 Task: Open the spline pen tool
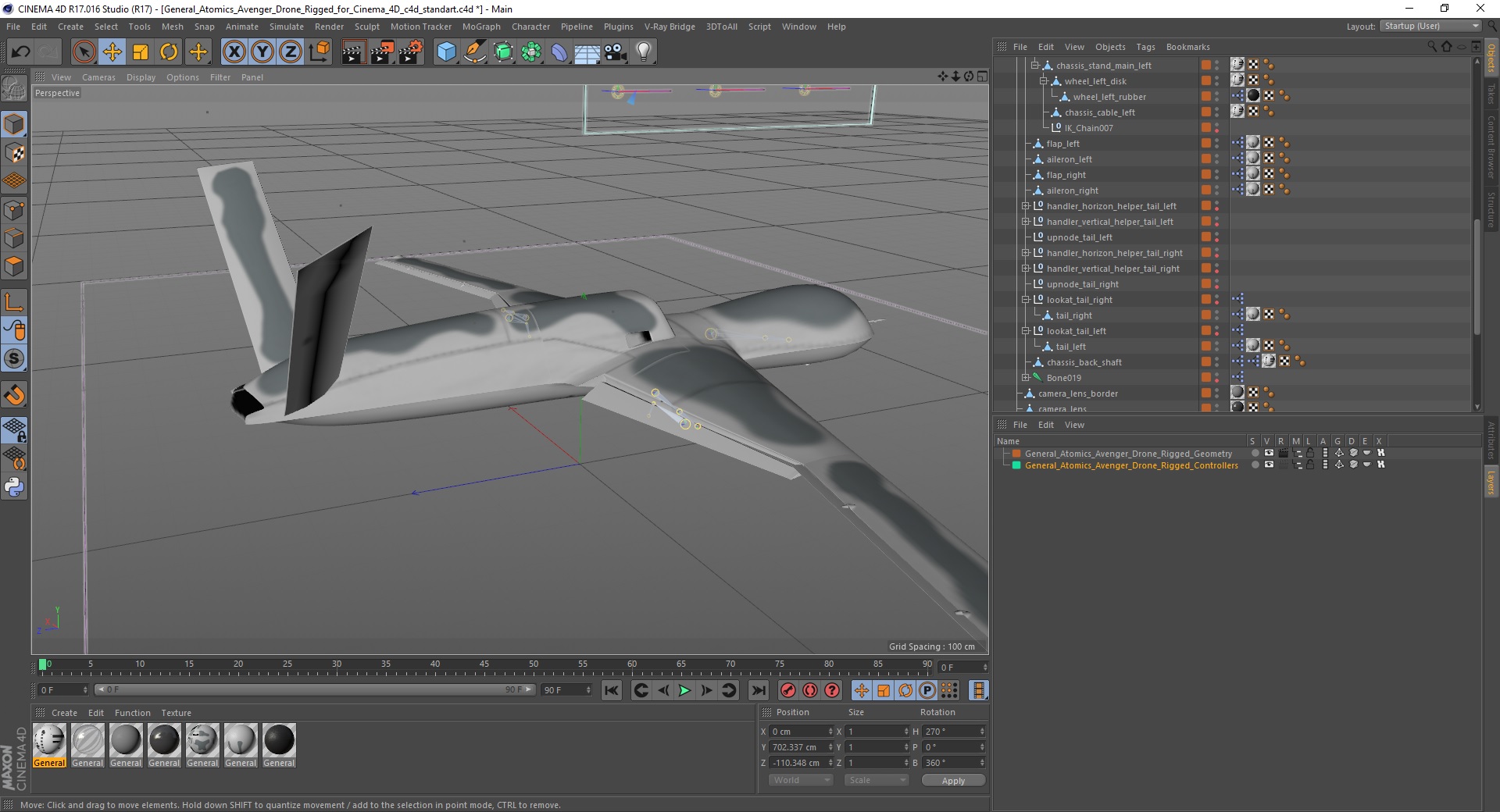pyautogui.click(x=474, y=52)
